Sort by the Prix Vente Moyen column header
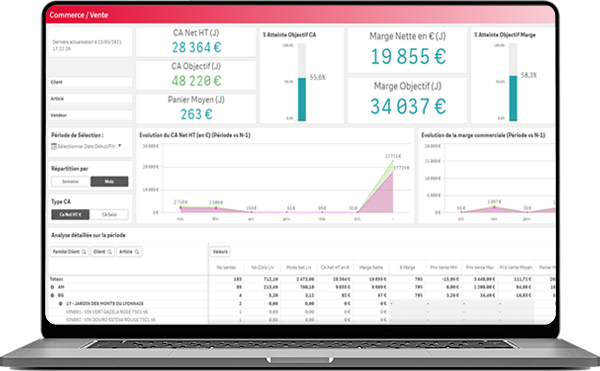This screenshot has width=600, height=371. 516,267
